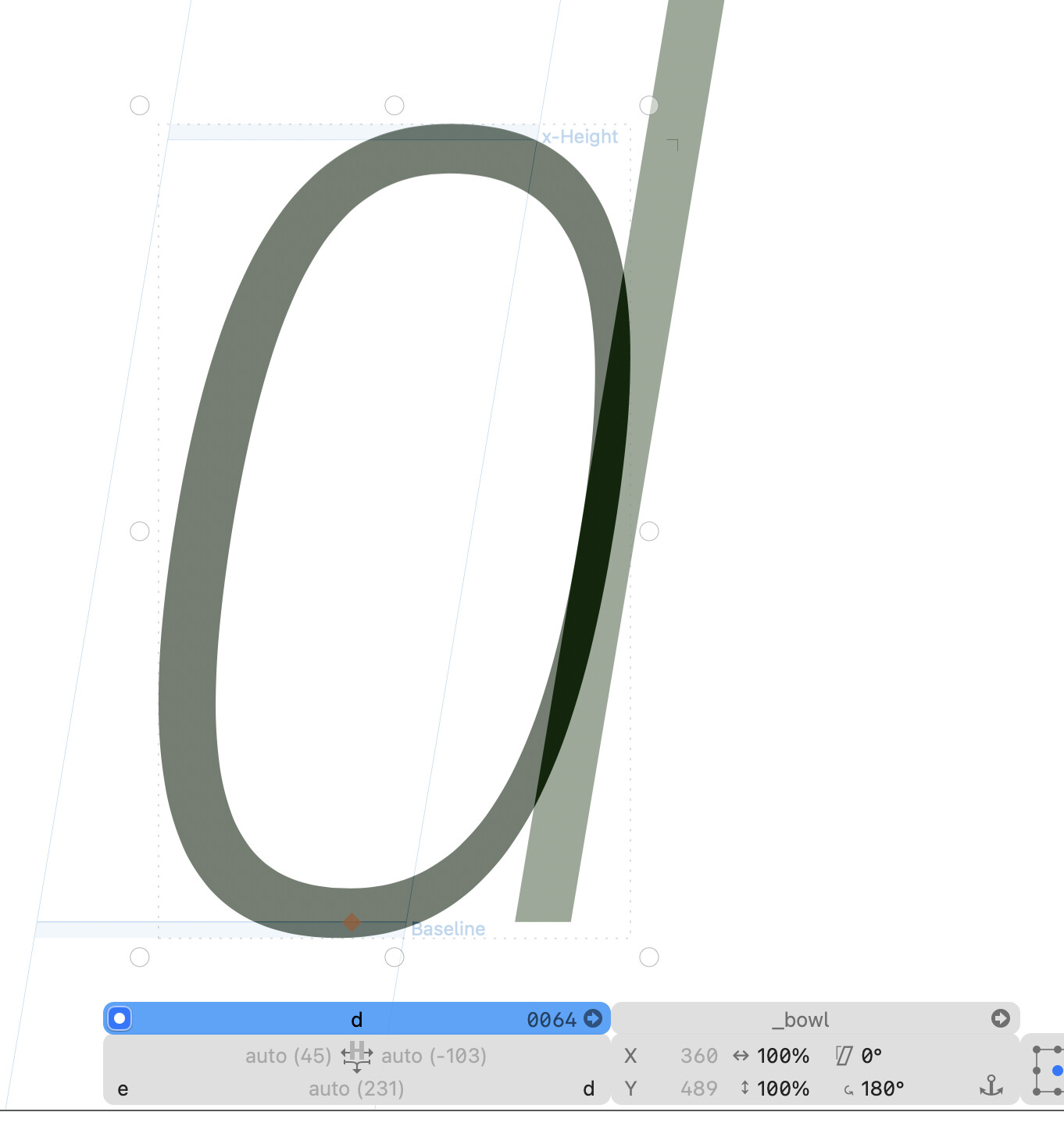The width and height of the screenshot is (1064, 1130).
Task: Click the _bowl component name field
Action: point(800,1020)
